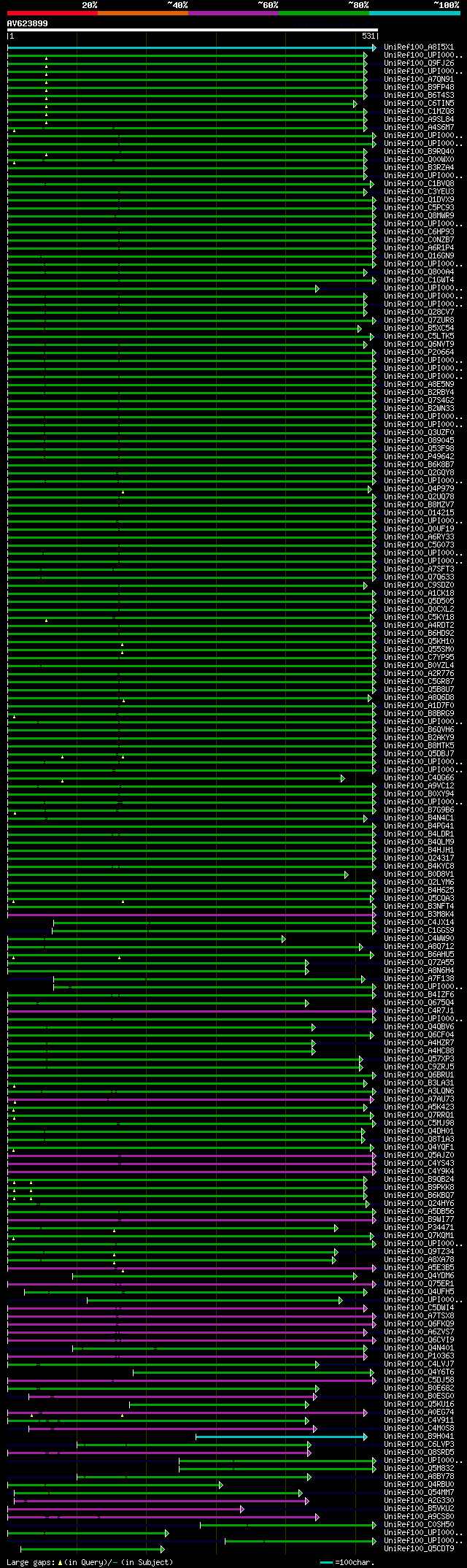Viewport: 467px width, 1568px height.
Task: Select UniRef100_Q4QBV6 hit
Action: pyautogui.click(x=419, y=1027)
